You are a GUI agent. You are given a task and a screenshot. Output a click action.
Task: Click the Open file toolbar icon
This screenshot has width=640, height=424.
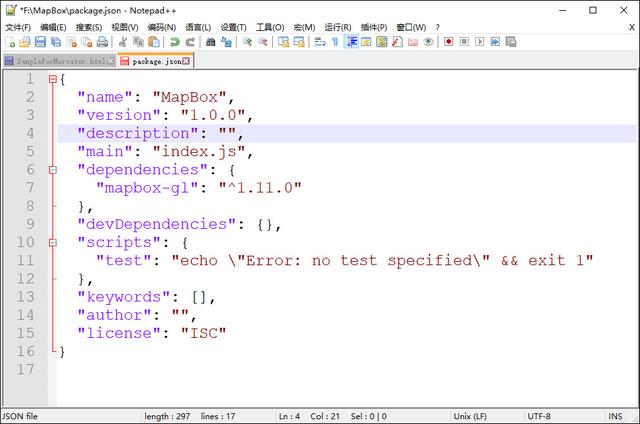pyautogui.click(x=25, y=42)
